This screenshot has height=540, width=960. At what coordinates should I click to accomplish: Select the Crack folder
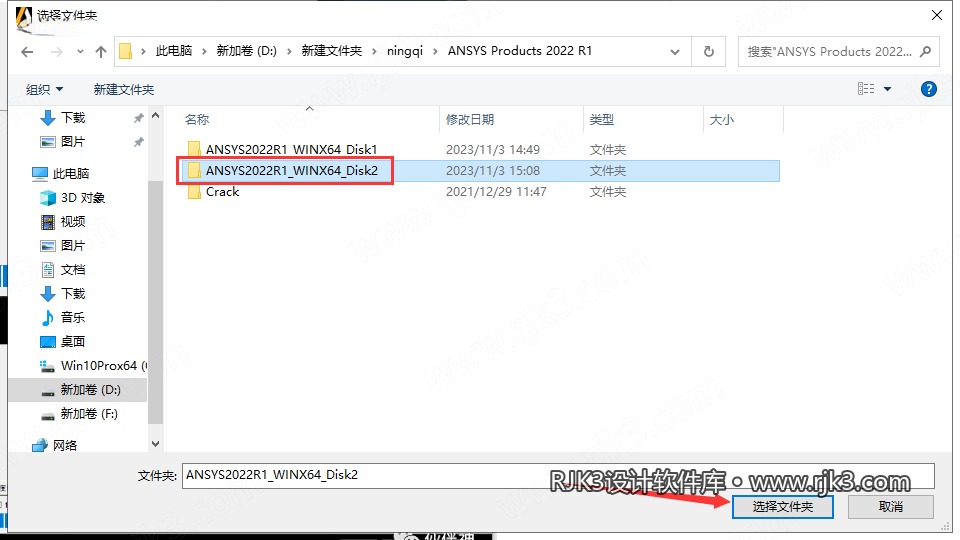pyautogui.click(x=222, y=192)
